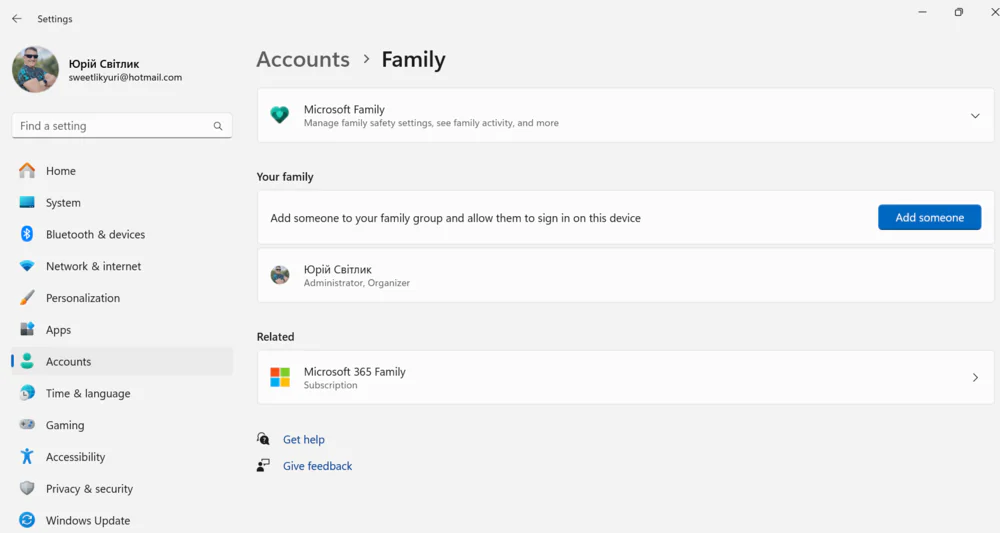Click the Accounts person icon
1000x533 pixels.
[x=27, y=361]
